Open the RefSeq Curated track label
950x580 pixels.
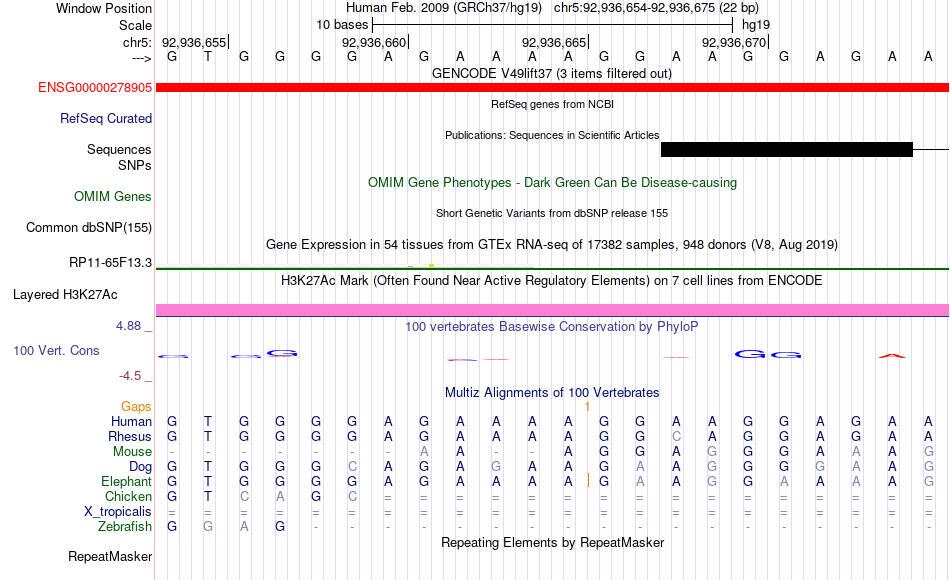(105, 118)
